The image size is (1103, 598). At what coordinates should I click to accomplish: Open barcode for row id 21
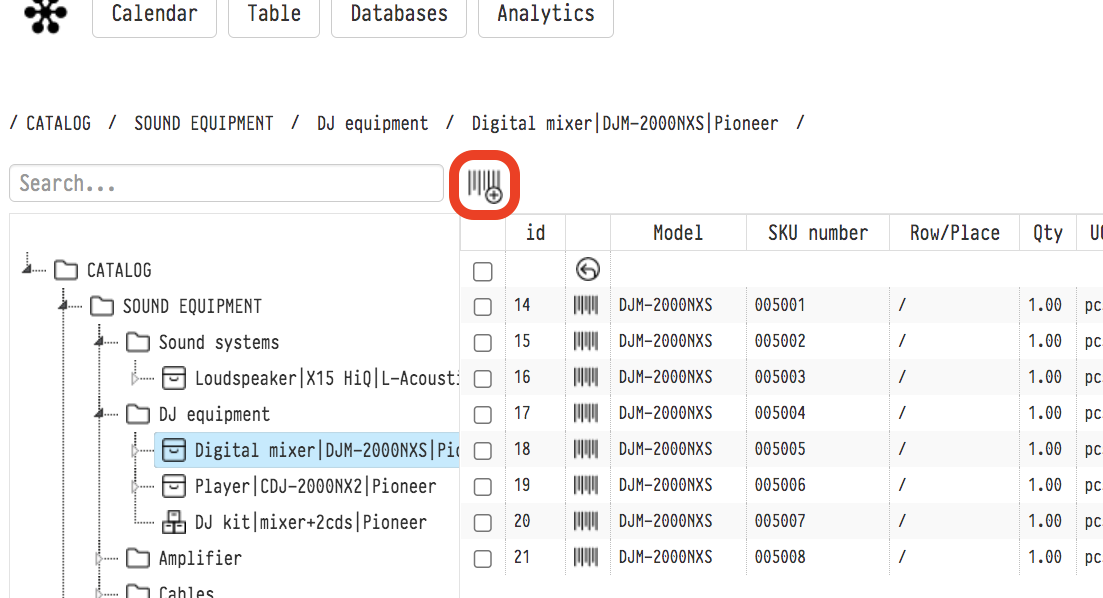pyautogui.click(x=586, y=558)
